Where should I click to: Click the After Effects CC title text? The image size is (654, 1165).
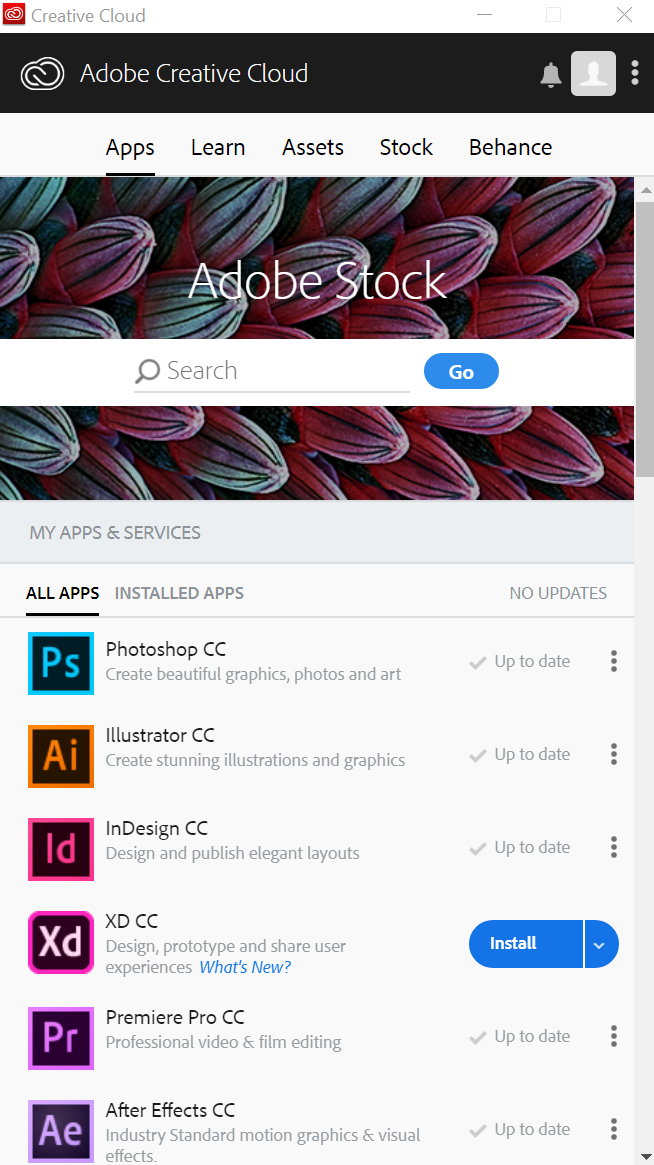click(170, 1110)
